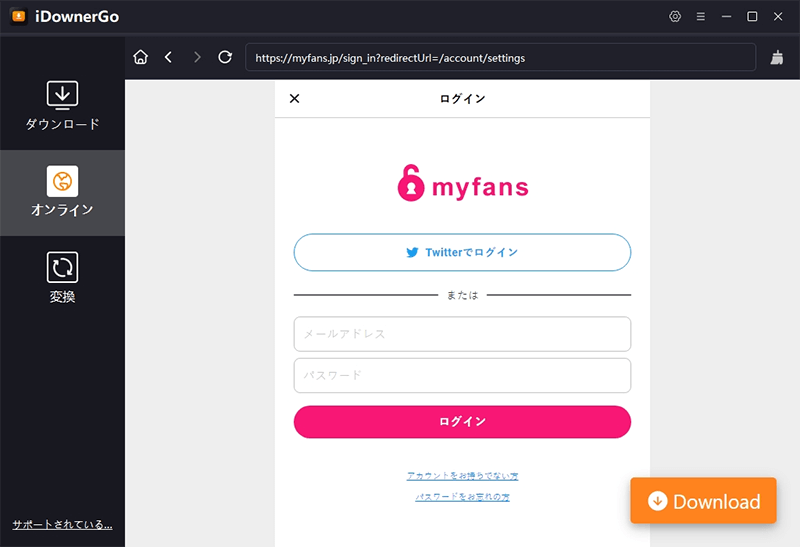Maximize the iDownerGo window
The width and height of the screenshot is (800, 547).
(752, 16)
